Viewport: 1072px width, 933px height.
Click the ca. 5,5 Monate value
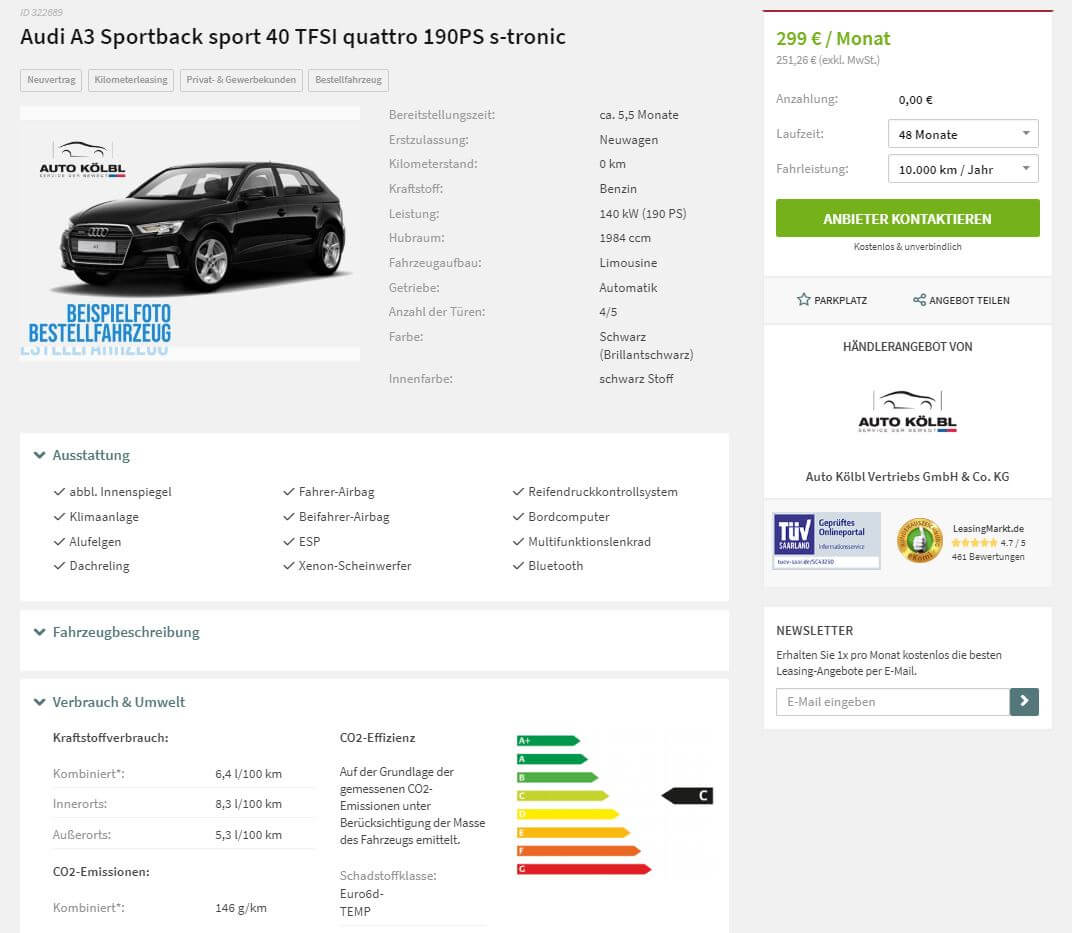tap(639, 115)
